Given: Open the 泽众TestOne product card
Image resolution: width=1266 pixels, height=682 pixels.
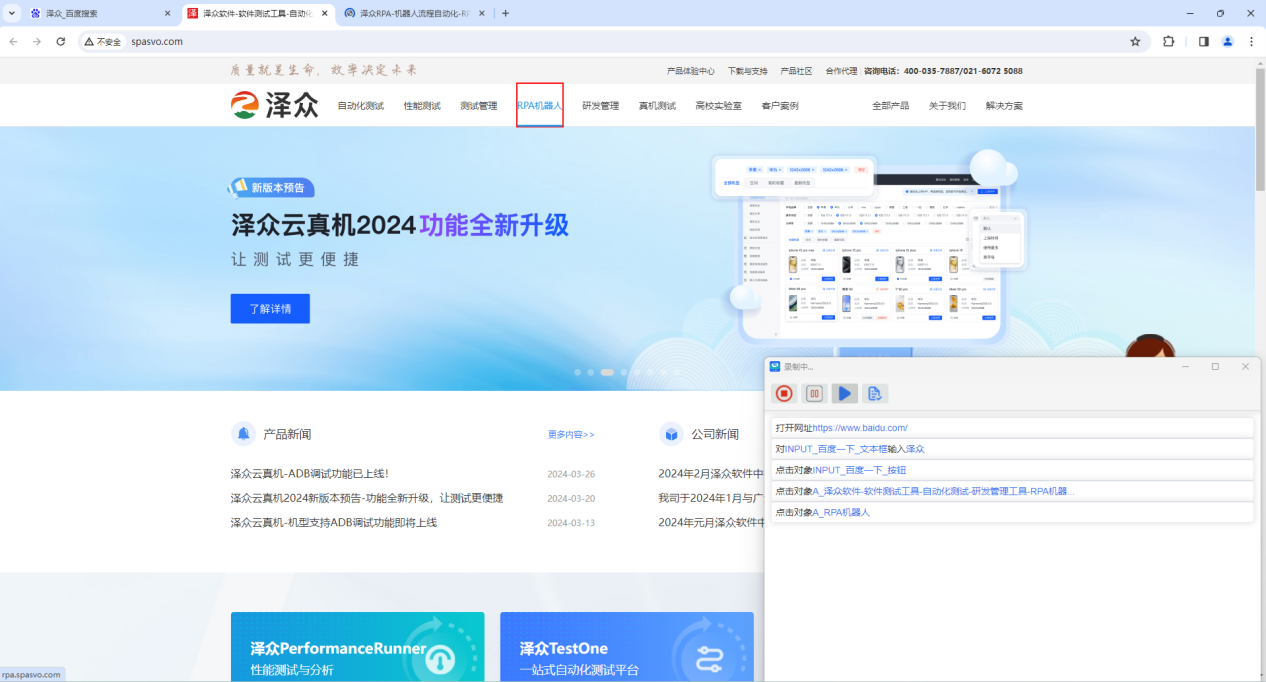Looking at the screenshot, I should [x=627, y=647].
